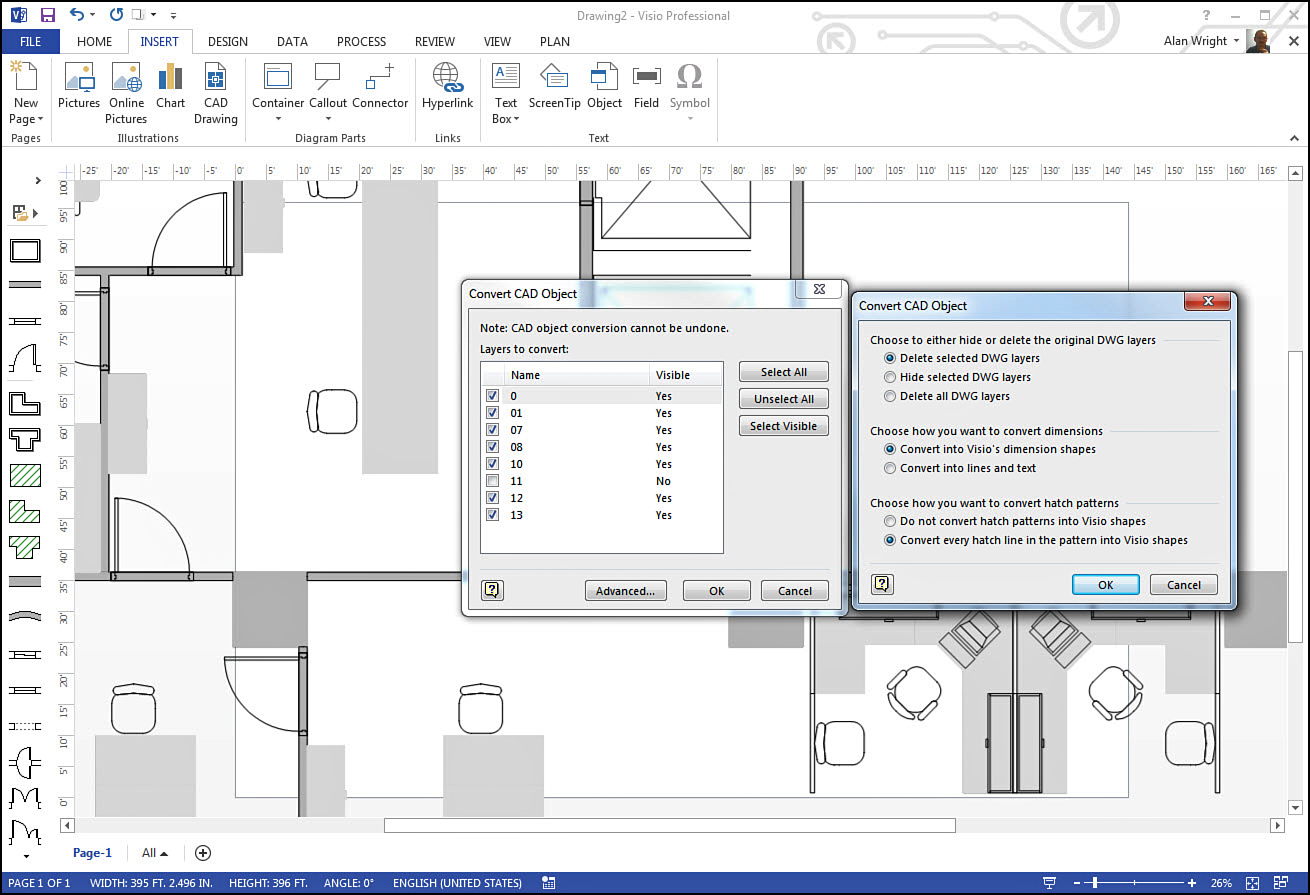Click the Save icon in quick access toolbar

48,15
